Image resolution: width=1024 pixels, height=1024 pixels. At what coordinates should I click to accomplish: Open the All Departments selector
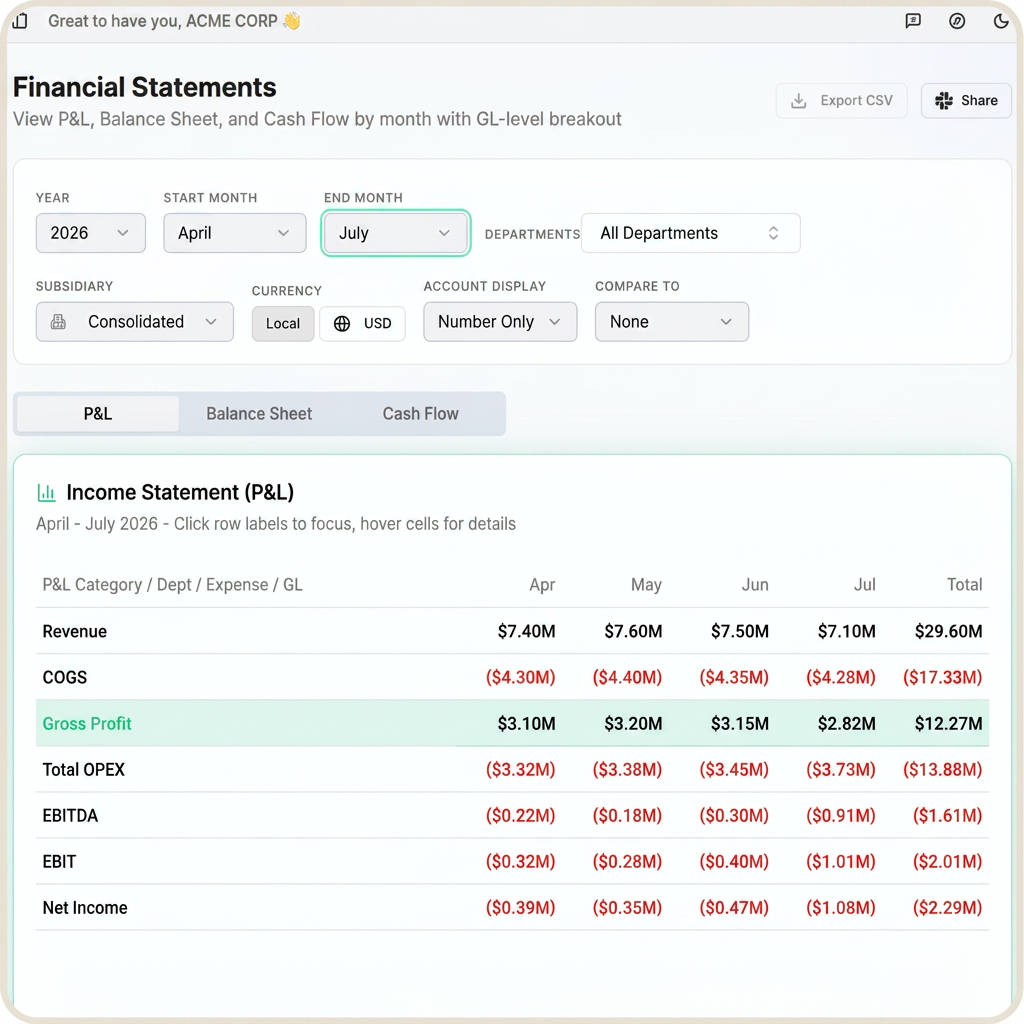[x=690, y=233]
